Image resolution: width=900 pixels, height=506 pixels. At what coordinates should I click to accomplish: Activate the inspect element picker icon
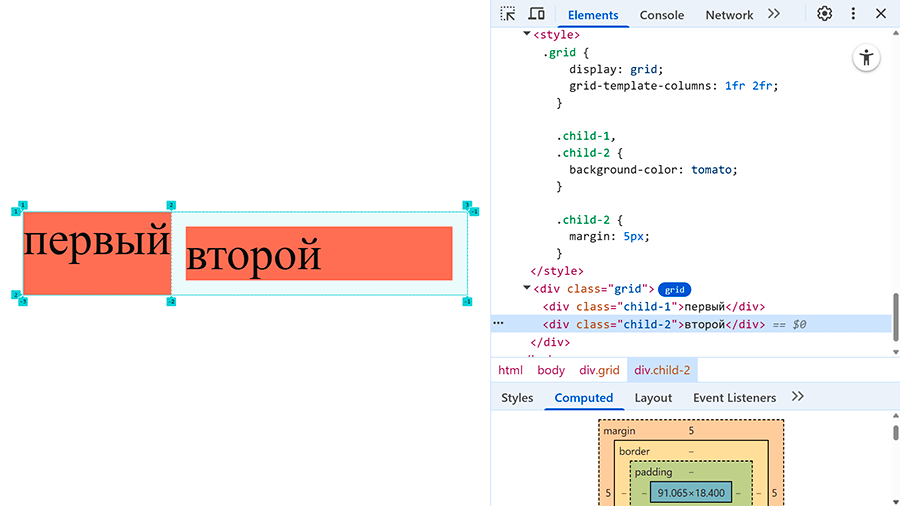point(507,14)
